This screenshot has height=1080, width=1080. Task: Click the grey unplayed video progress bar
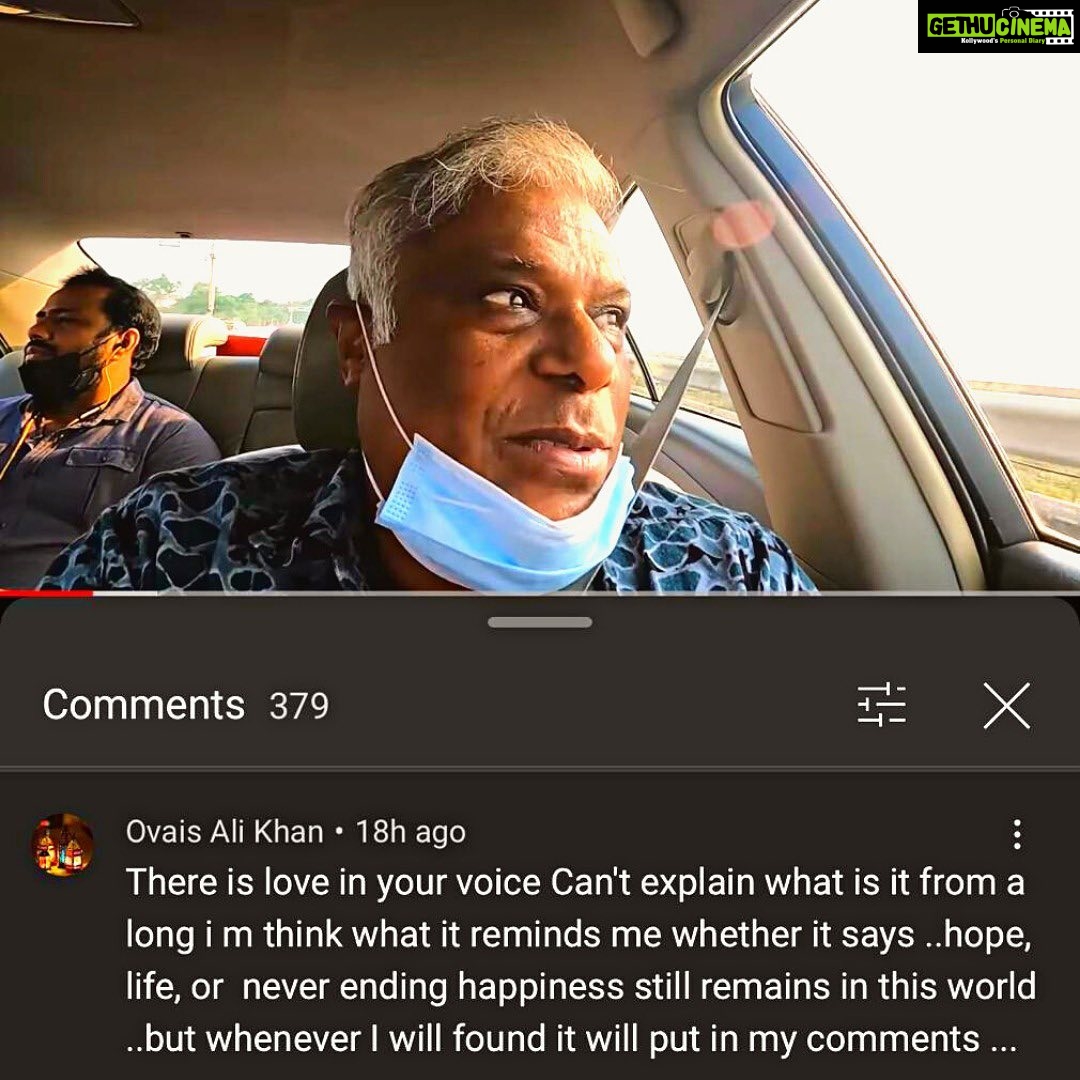585,593
